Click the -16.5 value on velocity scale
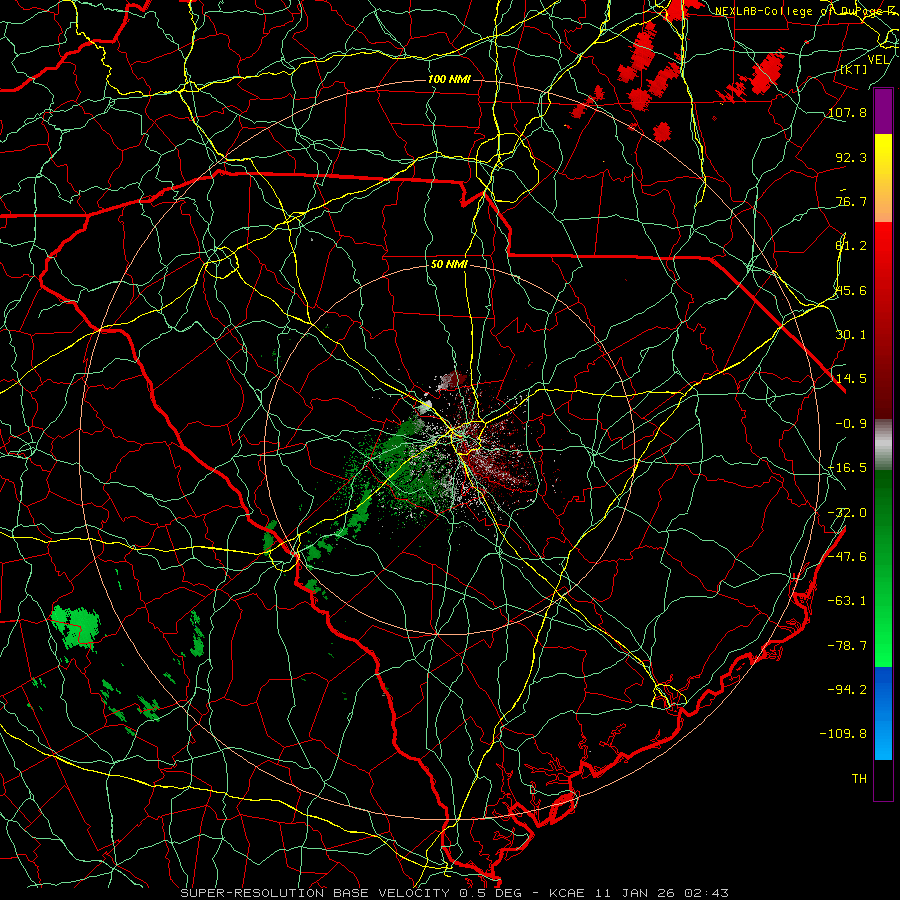 coord(848,468)
